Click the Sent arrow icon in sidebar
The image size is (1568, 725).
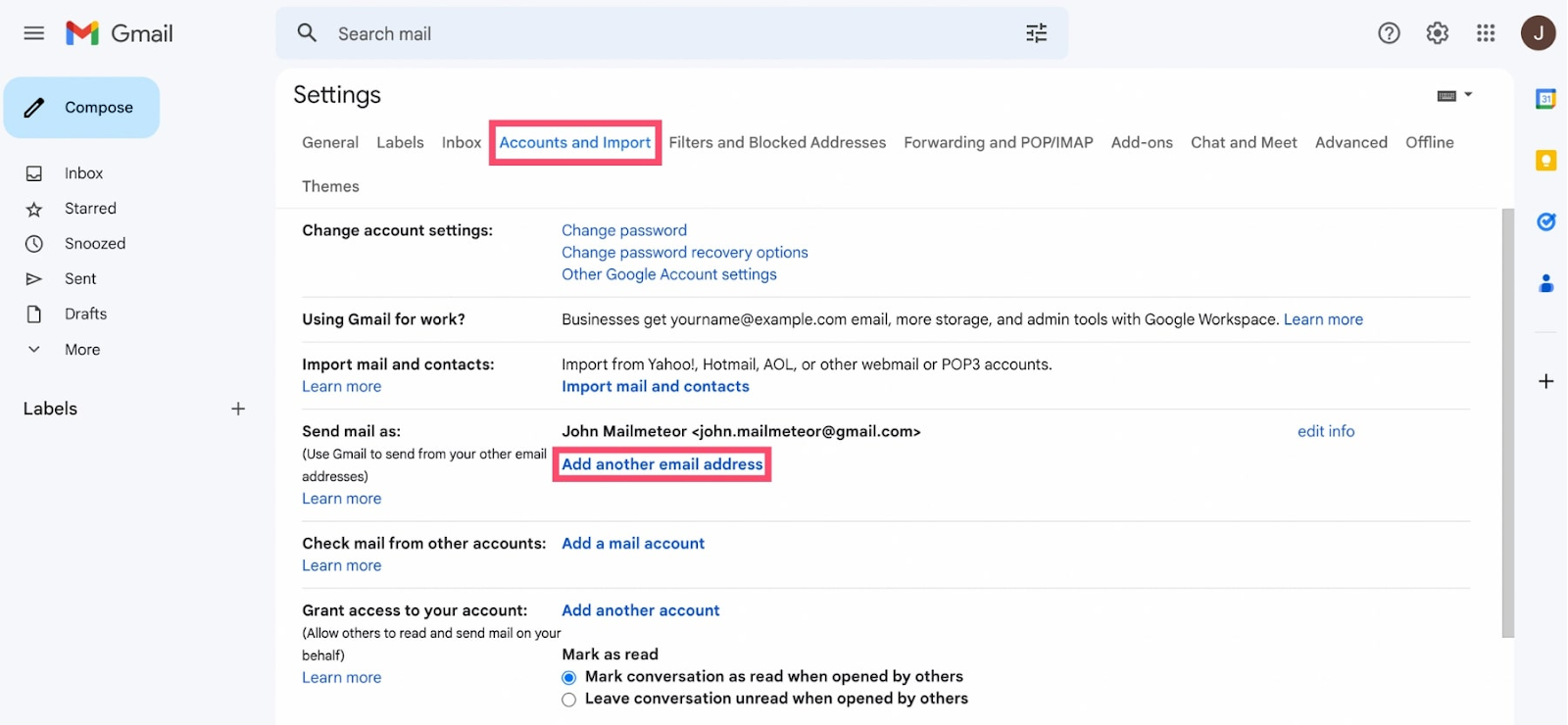click(x=34, y=279)
